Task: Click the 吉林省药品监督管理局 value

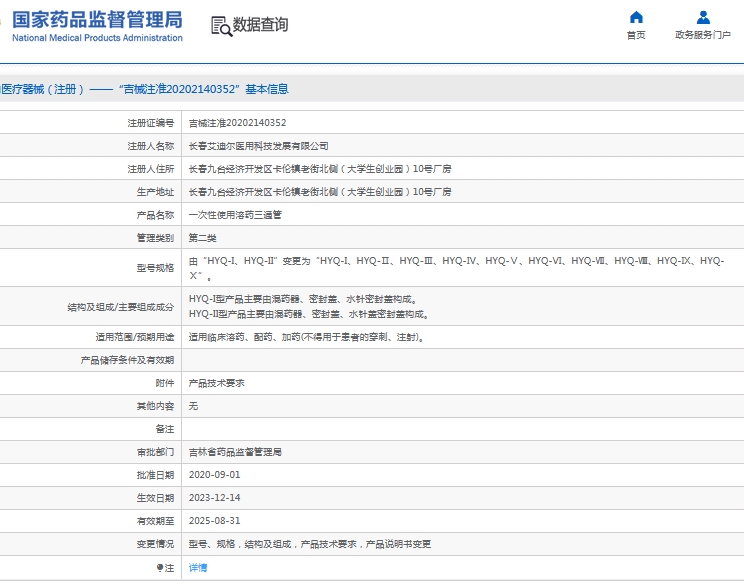Action: (x=235, y=452)
